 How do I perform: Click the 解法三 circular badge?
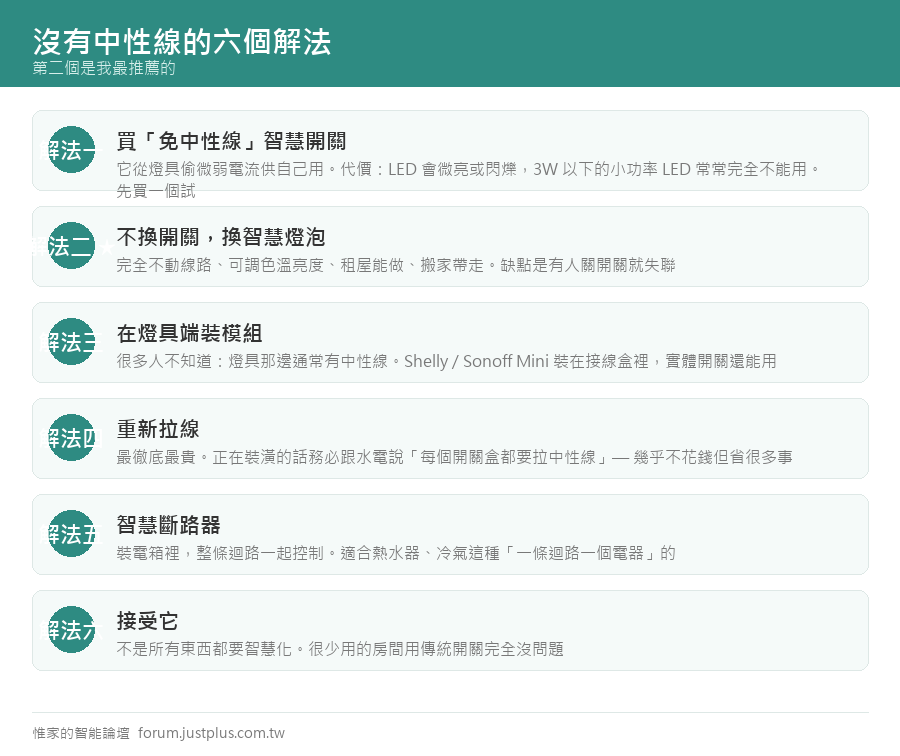click(71, 342)
